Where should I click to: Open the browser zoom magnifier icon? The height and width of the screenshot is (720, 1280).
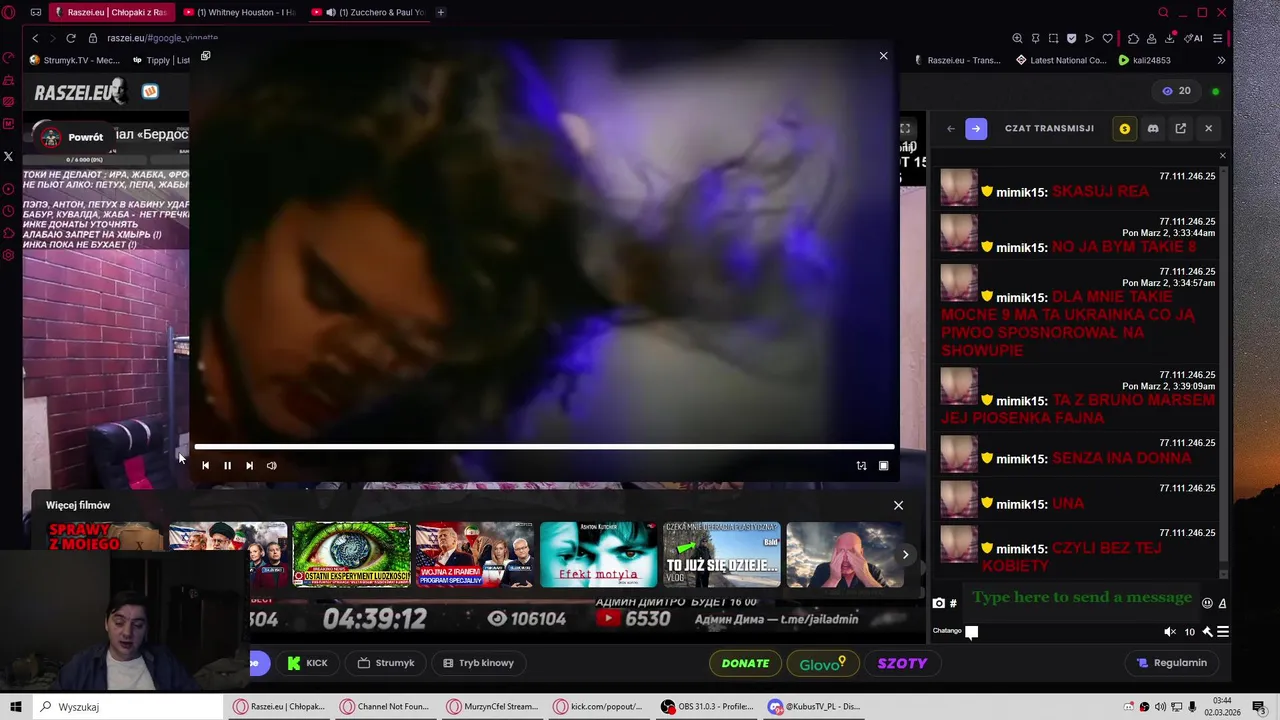point(1017,38)
